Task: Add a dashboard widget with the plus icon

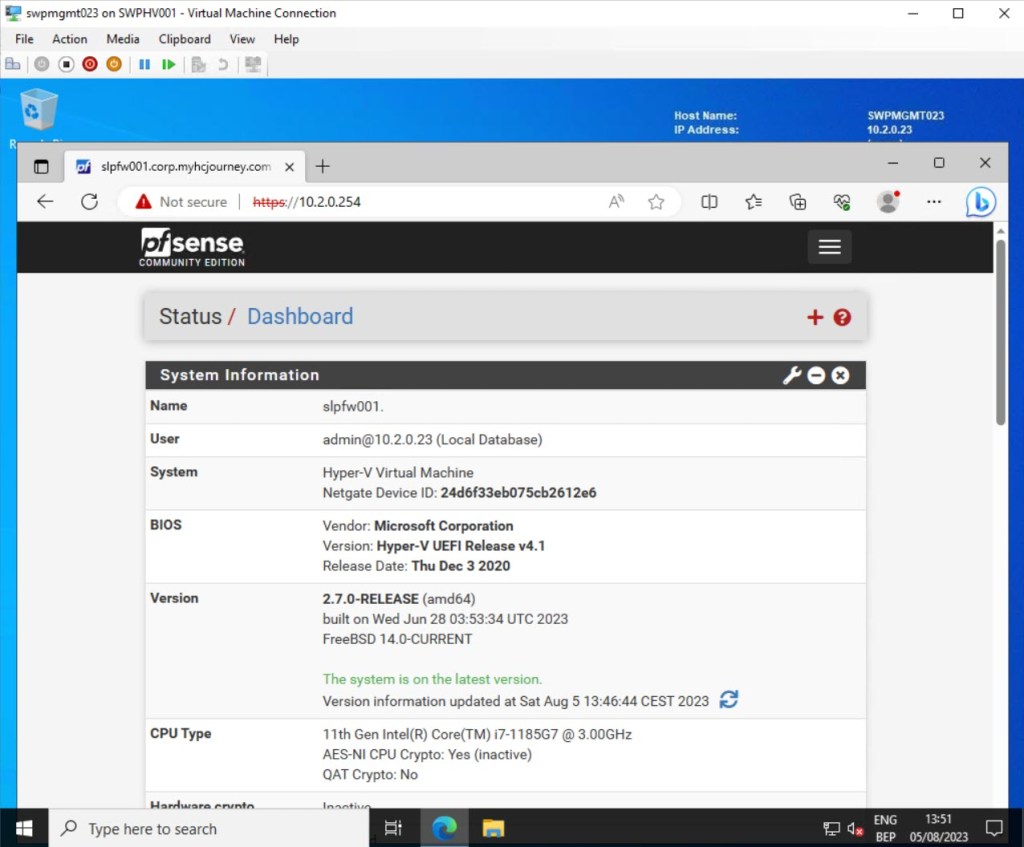Action: 815,317
